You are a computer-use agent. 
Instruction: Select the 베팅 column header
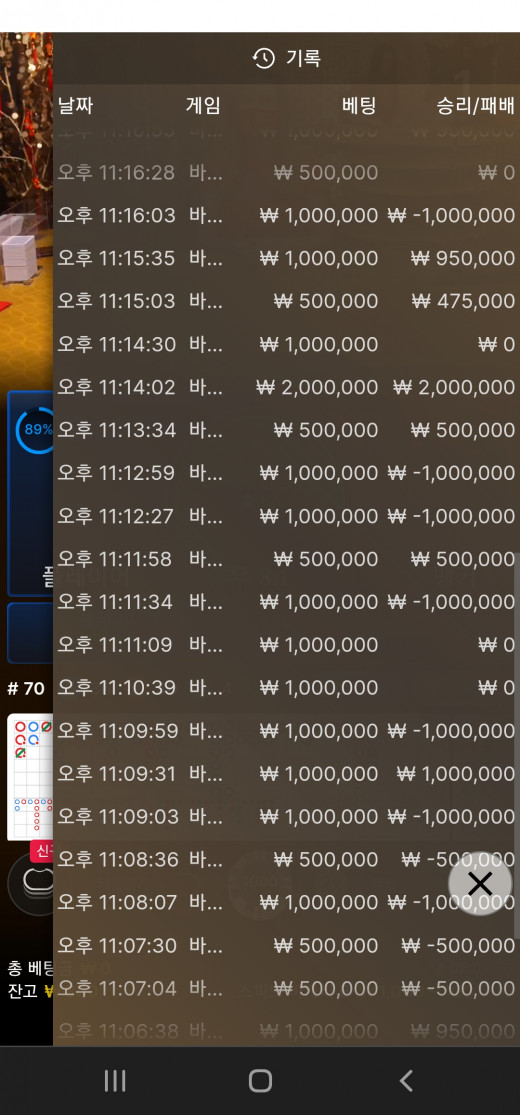coord(359,106)
